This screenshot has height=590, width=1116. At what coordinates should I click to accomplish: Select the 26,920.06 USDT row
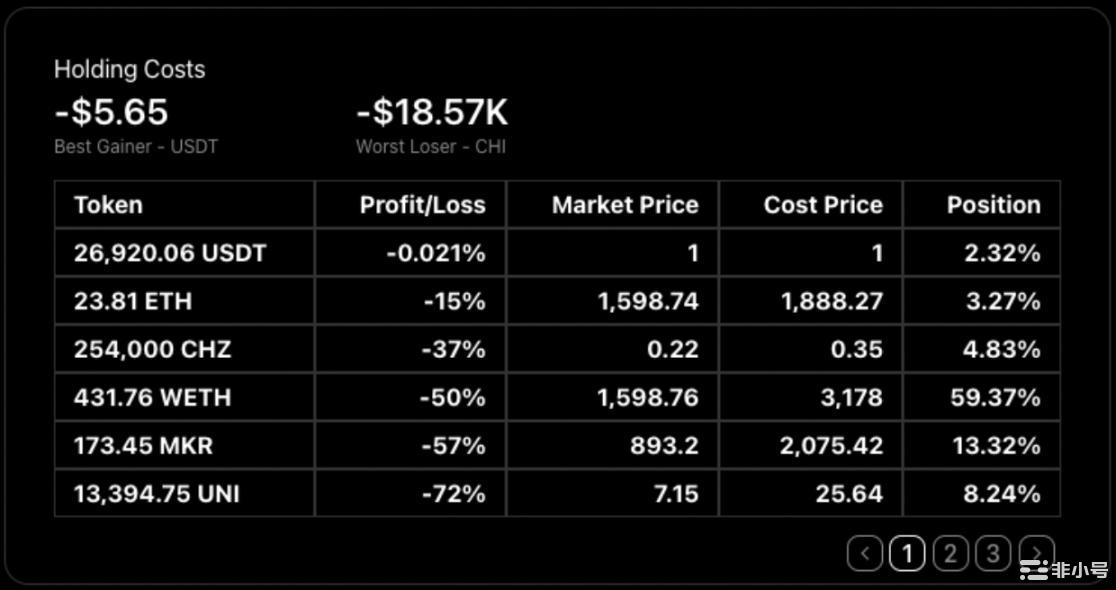[170, 253]
